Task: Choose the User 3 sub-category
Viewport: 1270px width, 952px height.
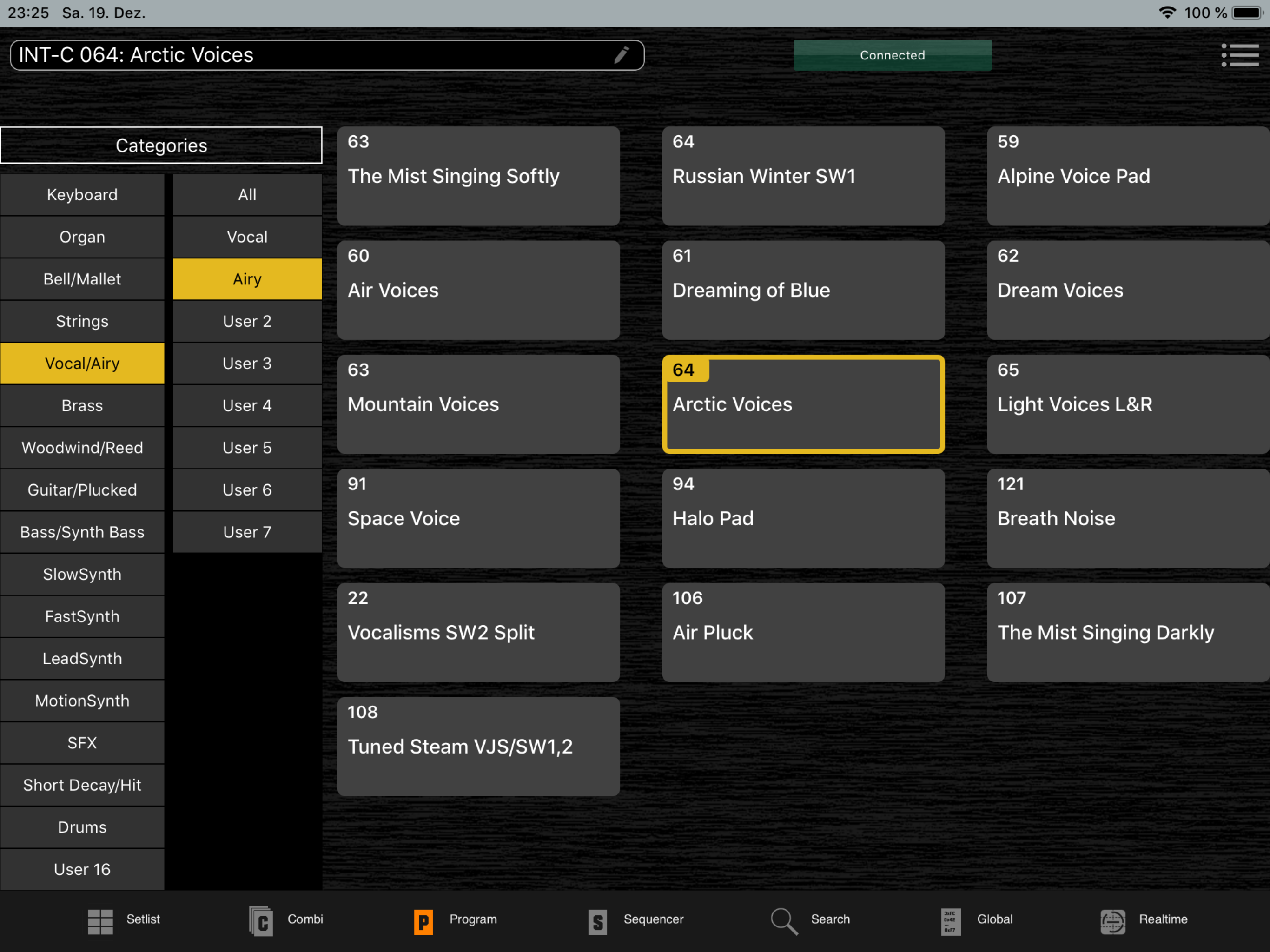Action: click(247, 364)
